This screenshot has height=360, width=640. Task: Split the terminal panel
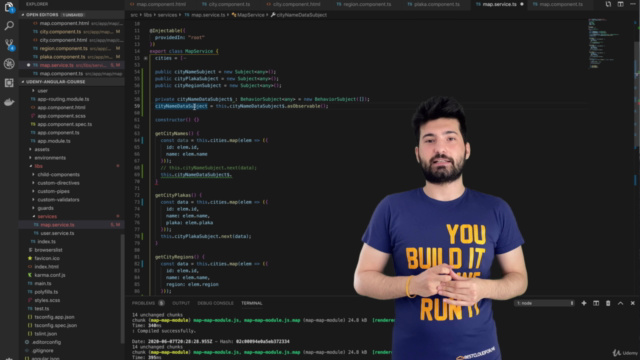(x=596, y=303)
